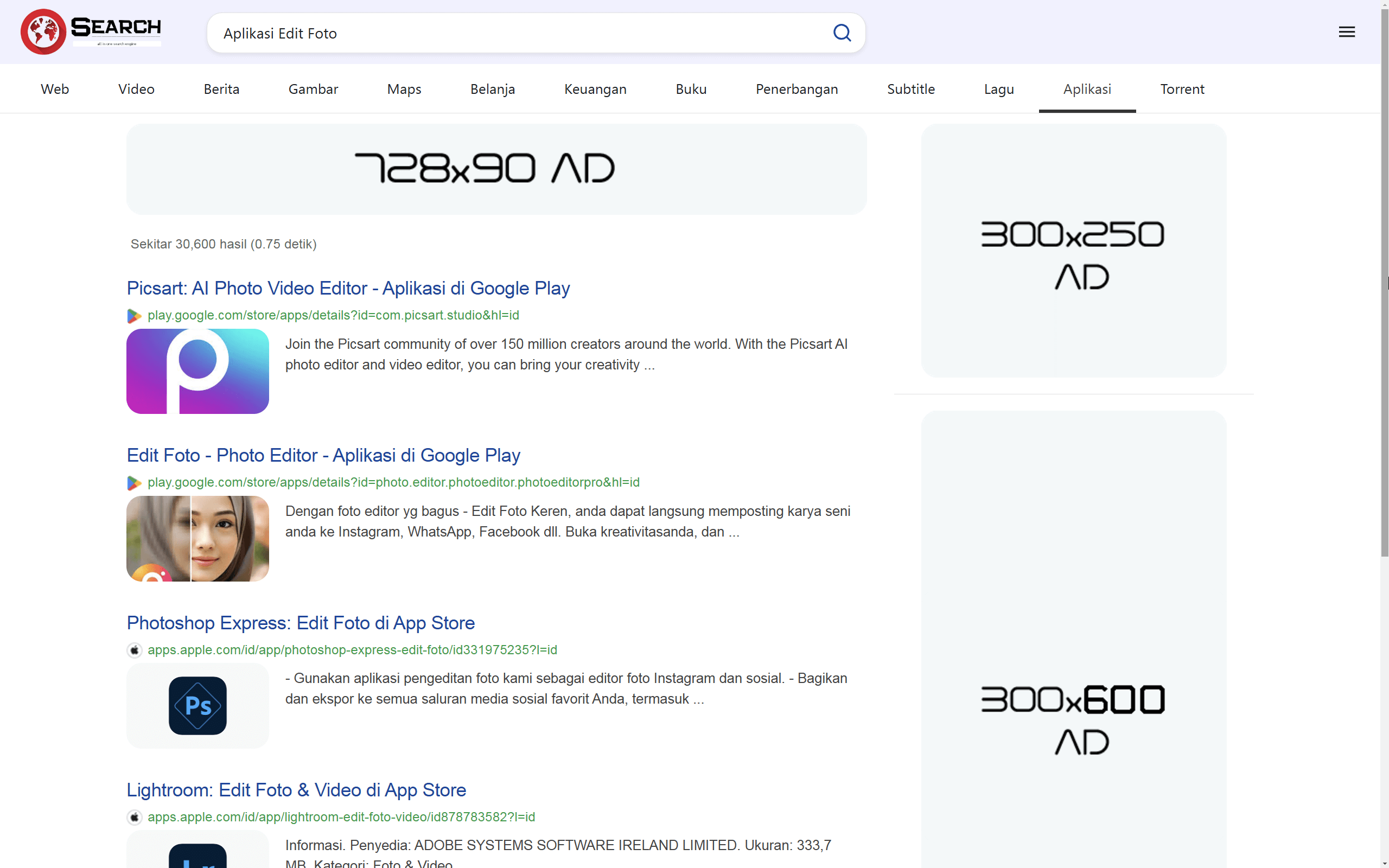Switch to the Lagu tab

[999, 89]
